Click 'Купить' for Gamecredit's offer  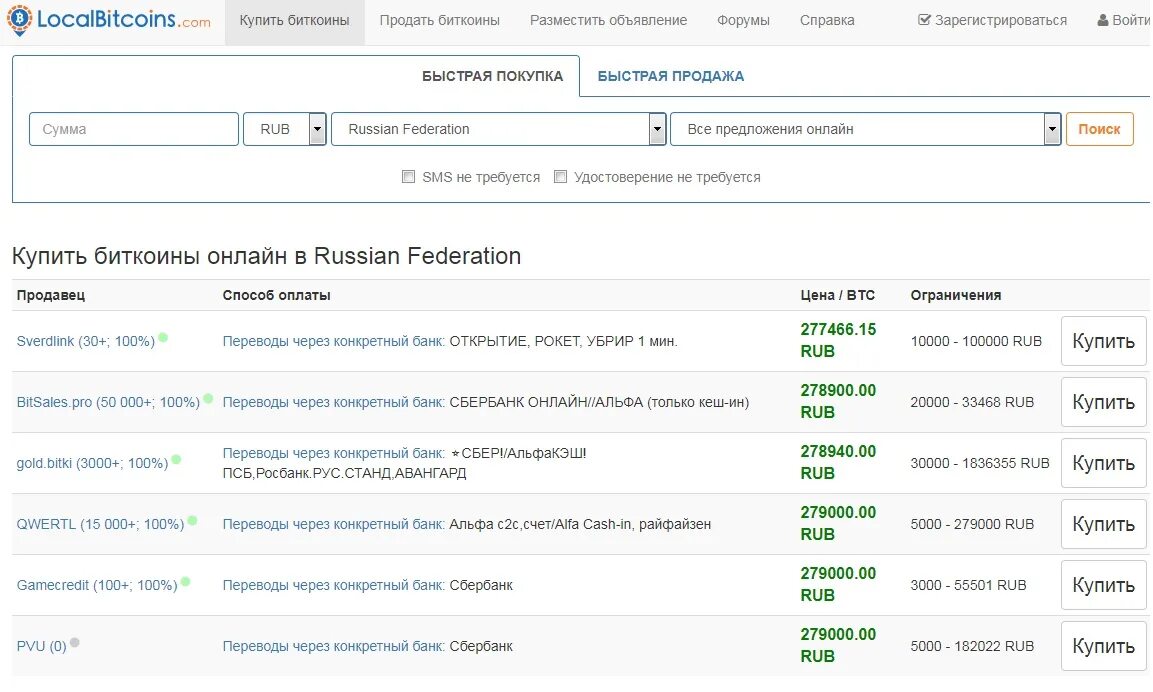pos(1103,585)
